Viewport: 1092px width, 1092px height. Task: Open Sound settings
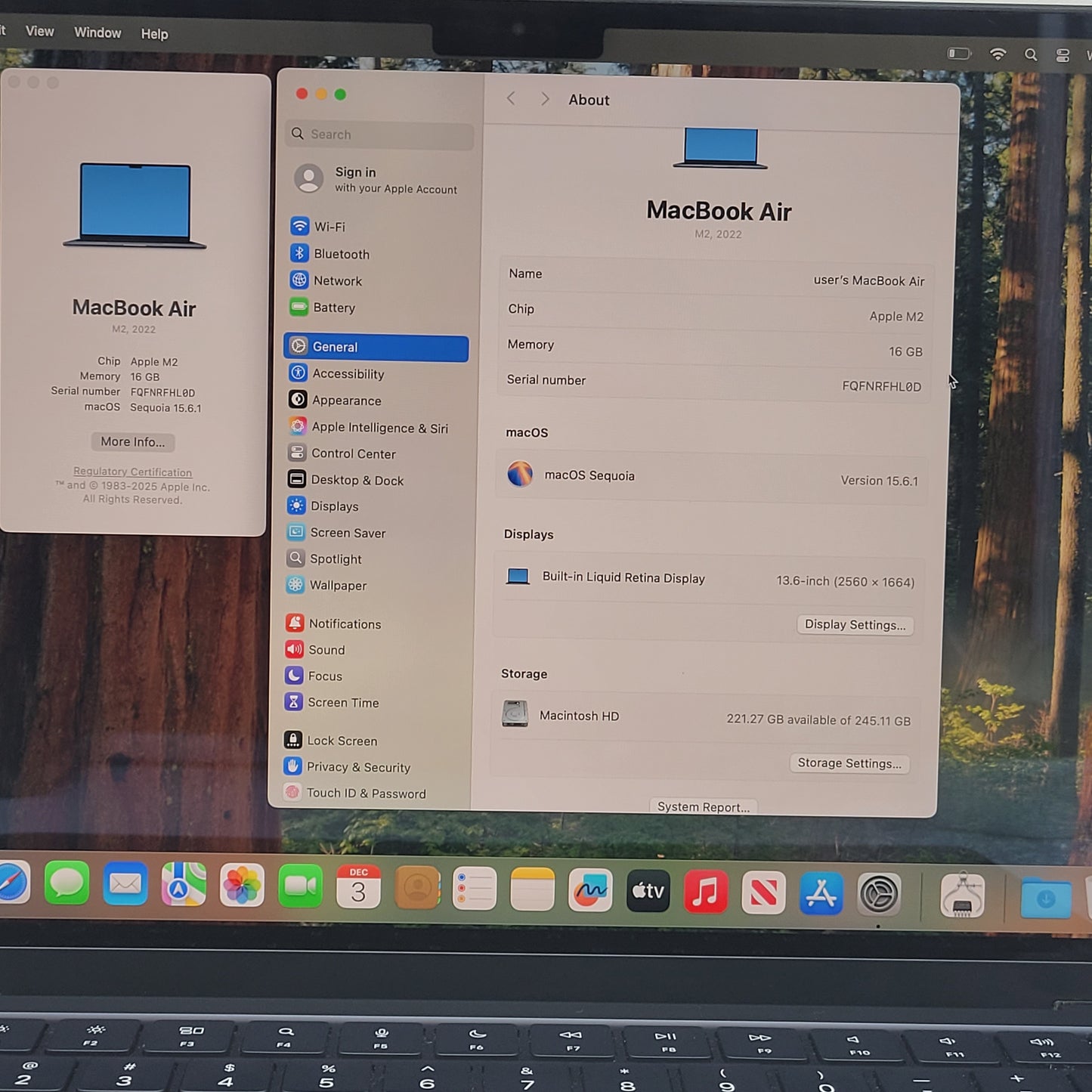(326, 649)
